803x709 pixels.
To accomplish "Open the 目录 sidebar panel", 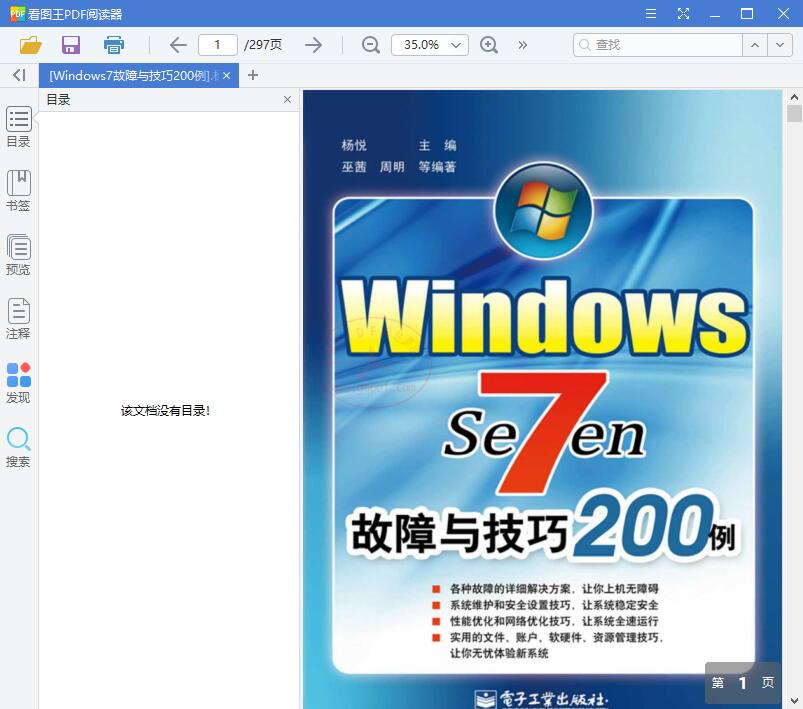I will coord(18,127).
